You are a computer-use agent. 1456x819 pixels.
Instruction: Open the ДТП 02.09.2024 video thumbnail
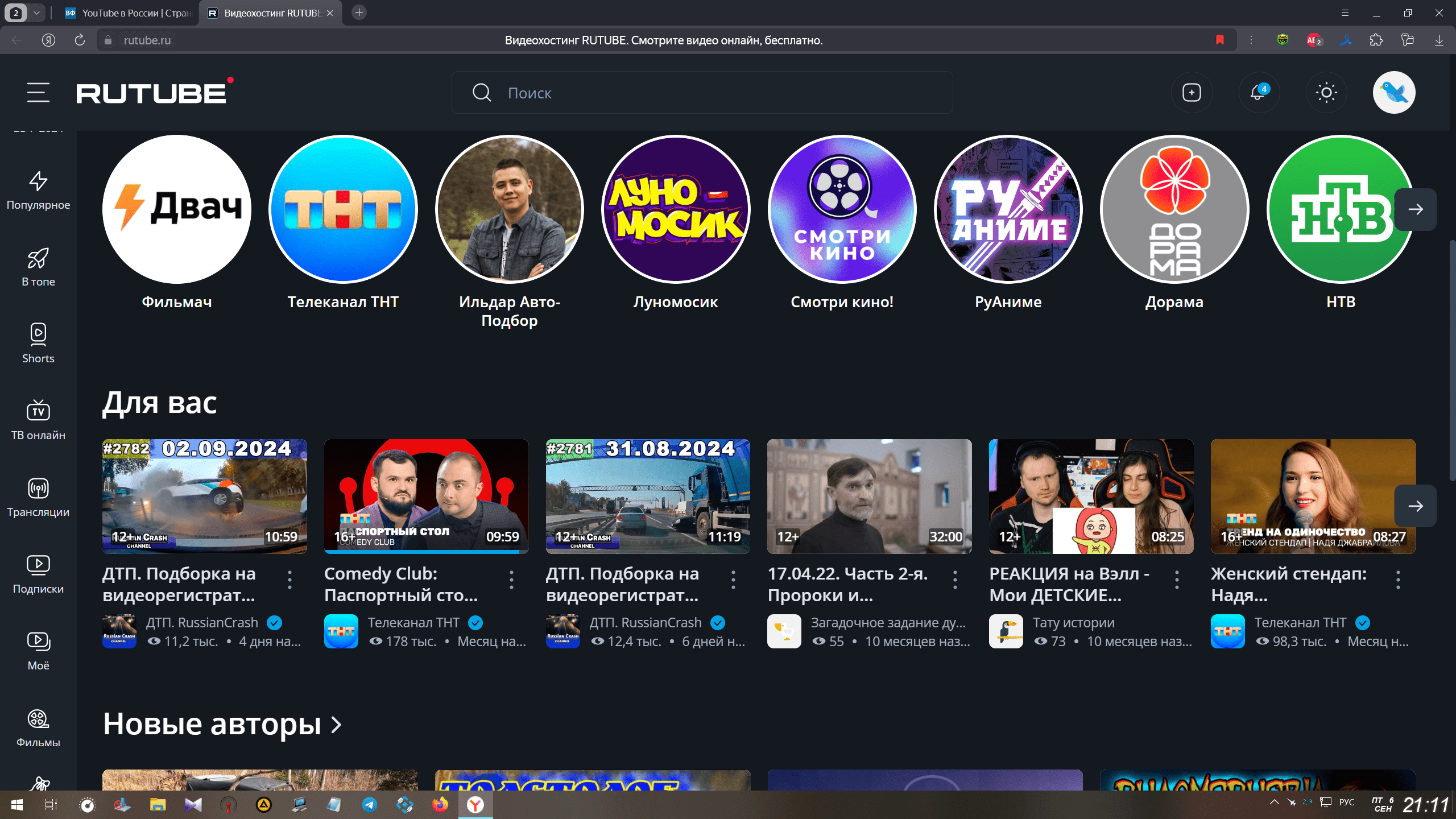204,496
